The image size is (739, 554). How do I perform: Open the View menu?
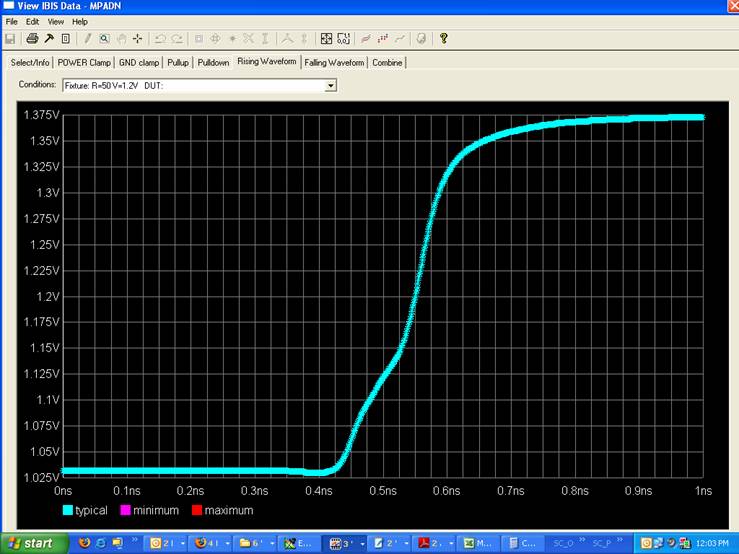point(56,22)
